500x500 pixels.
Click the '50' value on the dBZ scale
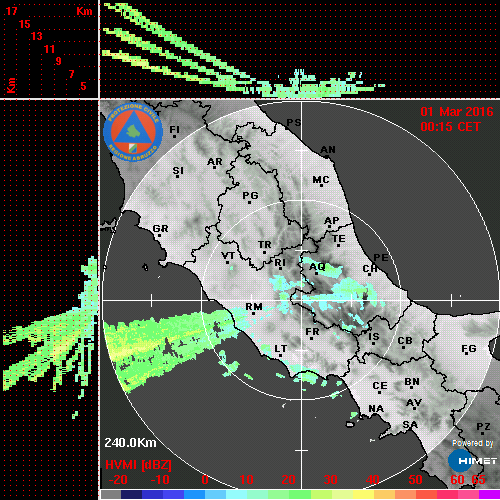coord(415,480)
